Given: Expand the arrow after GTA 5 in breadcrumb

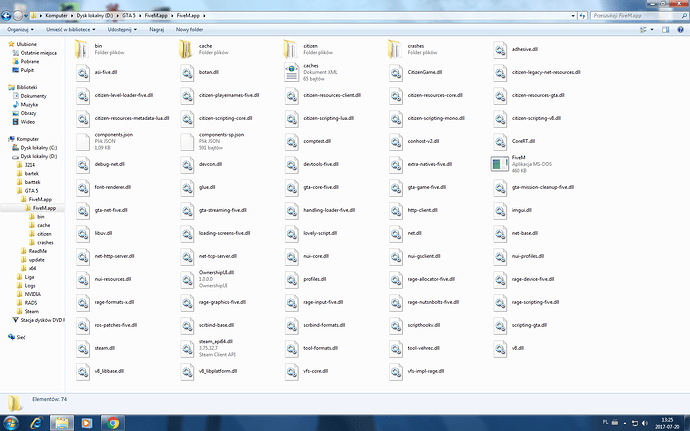Looking at the screenshot, I should (141, 16).
